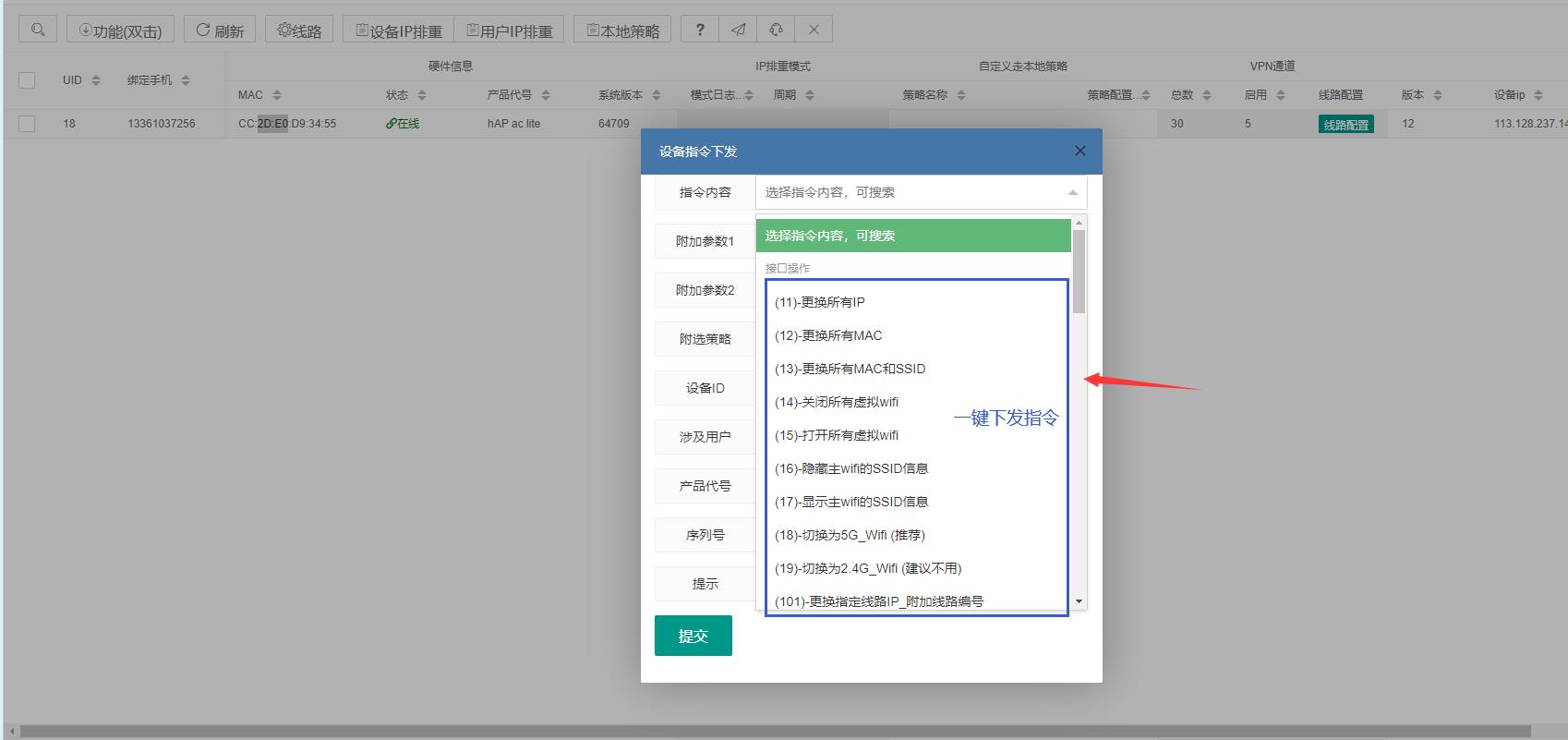Sort by 产品代号 column arrows

(546, 95)
